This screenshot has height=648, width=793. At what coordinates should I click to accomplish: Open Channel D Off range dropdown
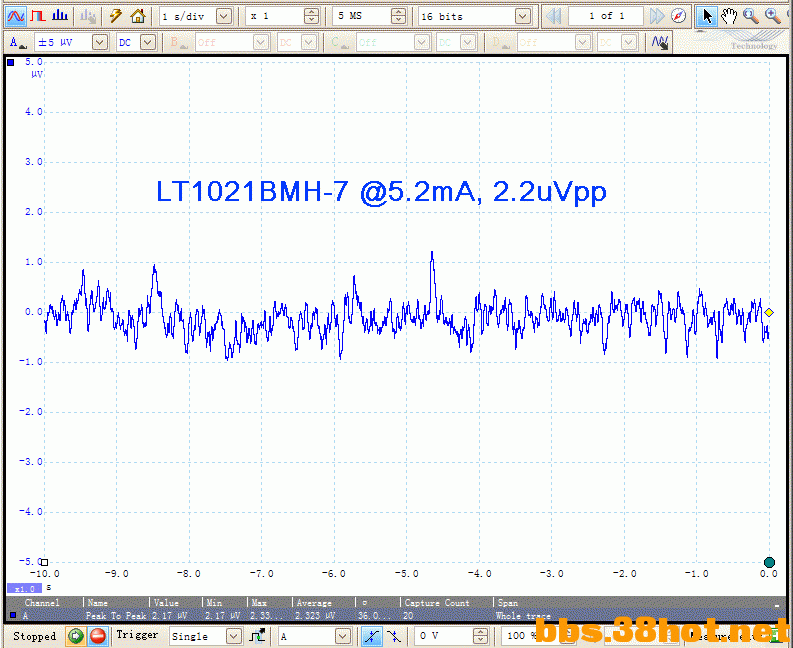tap(583, 42)
